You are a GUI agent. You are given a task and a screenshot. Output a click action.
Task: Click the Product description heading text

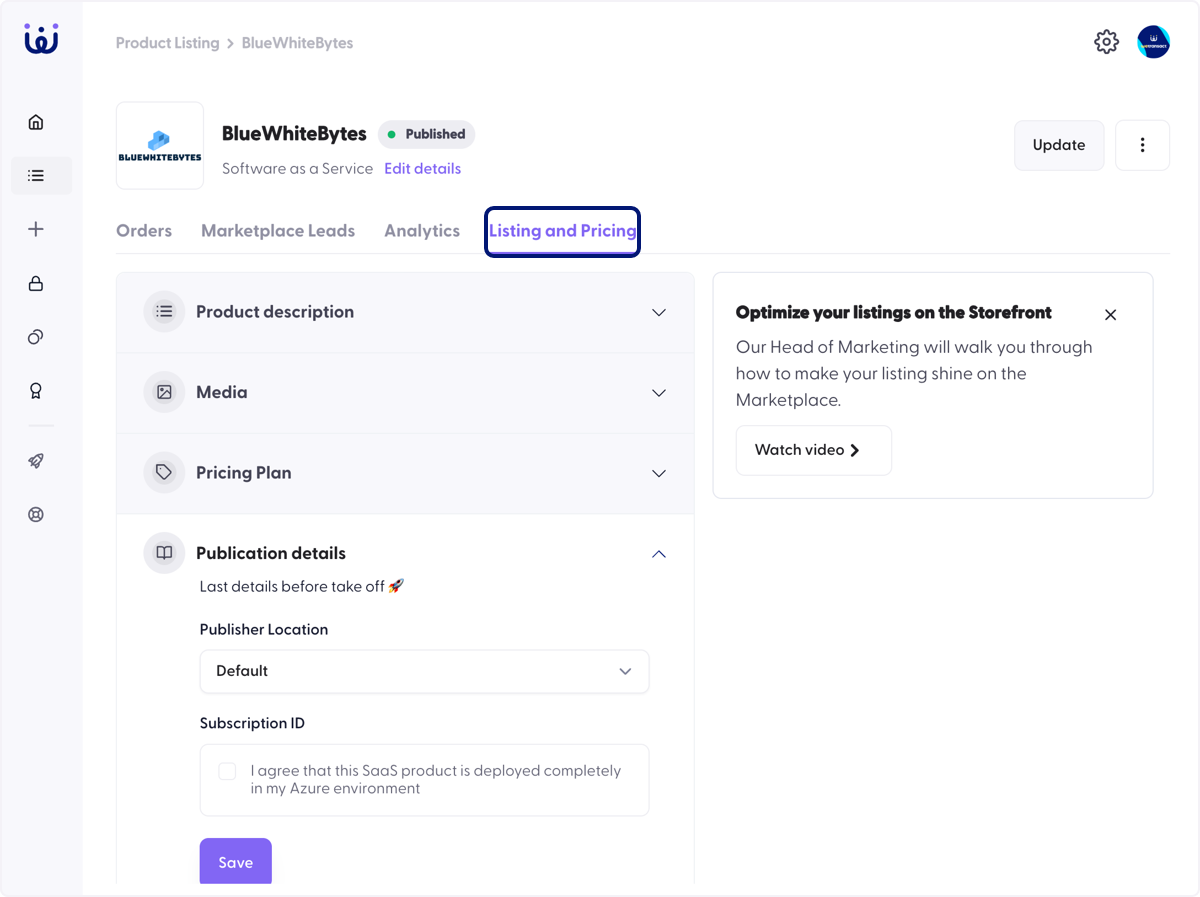click(x=275, y=312)
